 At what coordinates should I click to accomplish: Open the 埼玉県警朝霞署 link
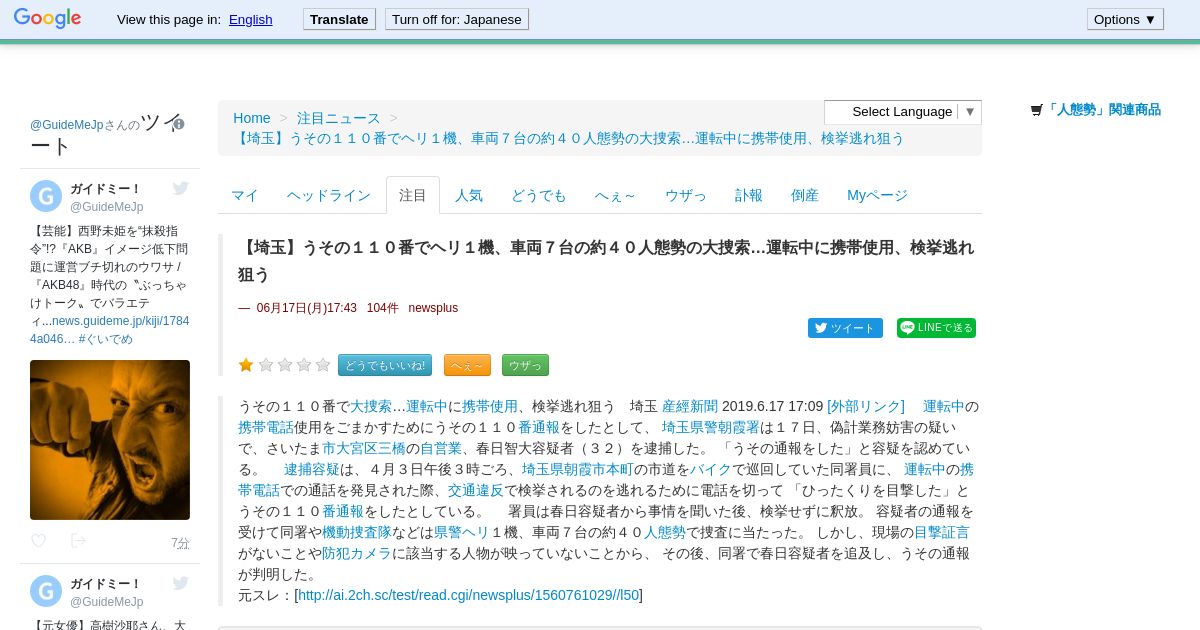711,427
